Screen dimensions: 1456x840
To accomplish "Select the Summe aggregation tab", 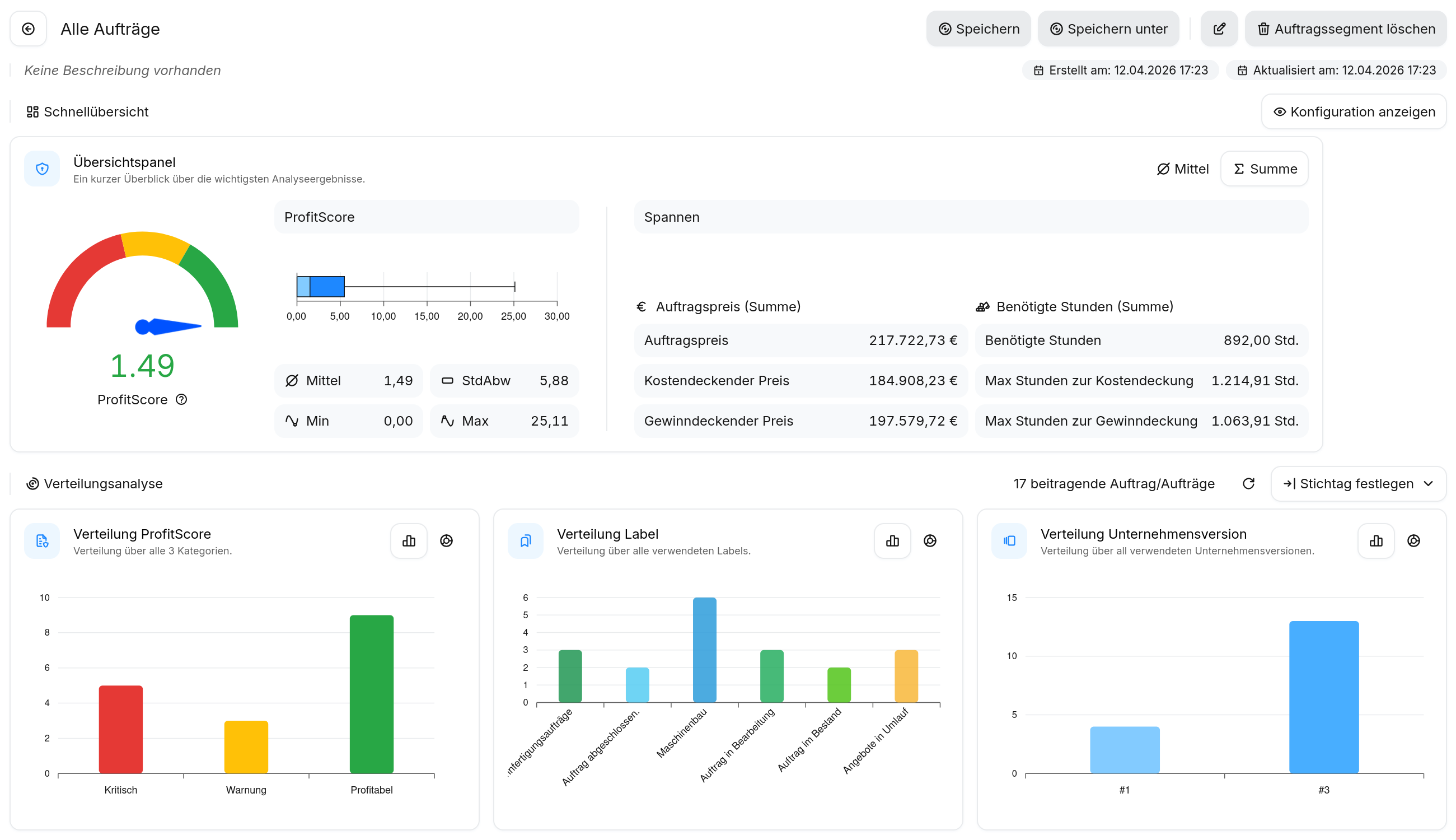I will pyautogui.click(x=1264, y=169).
